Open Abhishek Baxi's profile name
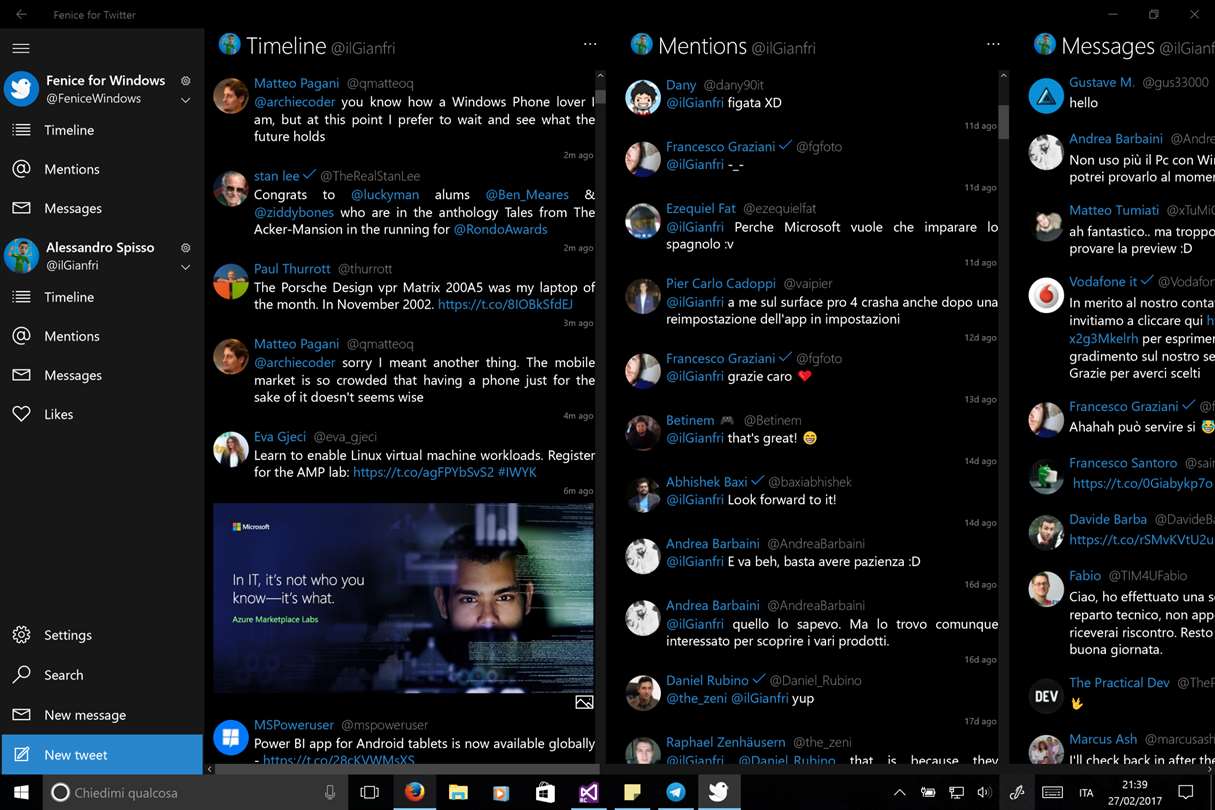Image resolution: width=1215 pixels, height=810 pixels. coord(708,482)
